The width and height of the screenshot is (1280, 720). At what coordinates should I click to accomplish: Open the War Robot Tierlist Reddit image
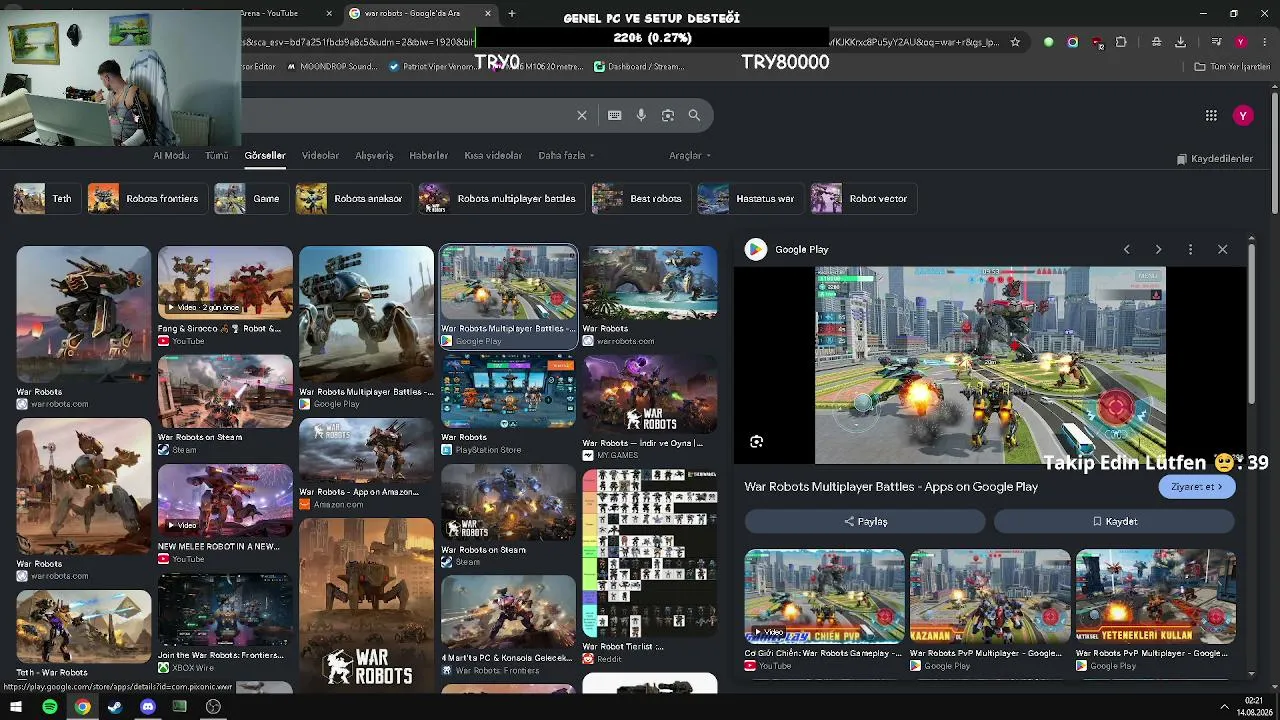pyautogui.click(x=650, y=553)
